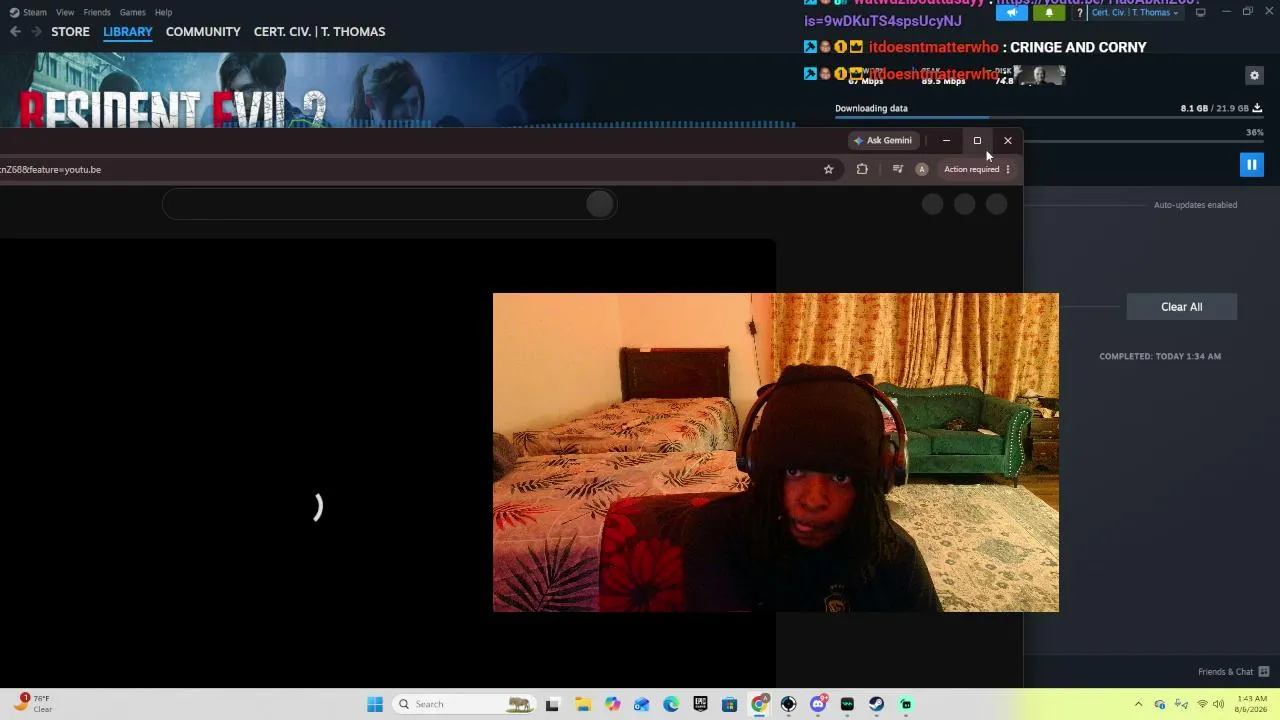
Task: Click the Resident Evil 2 banner in Steam
Action: click(x=398, y=90)
